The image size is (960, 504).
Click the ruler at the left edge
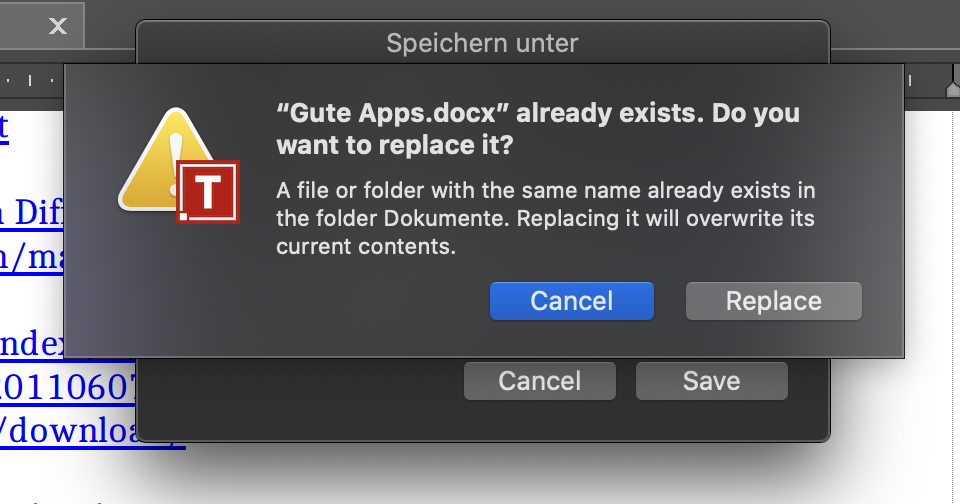[31, 80]
